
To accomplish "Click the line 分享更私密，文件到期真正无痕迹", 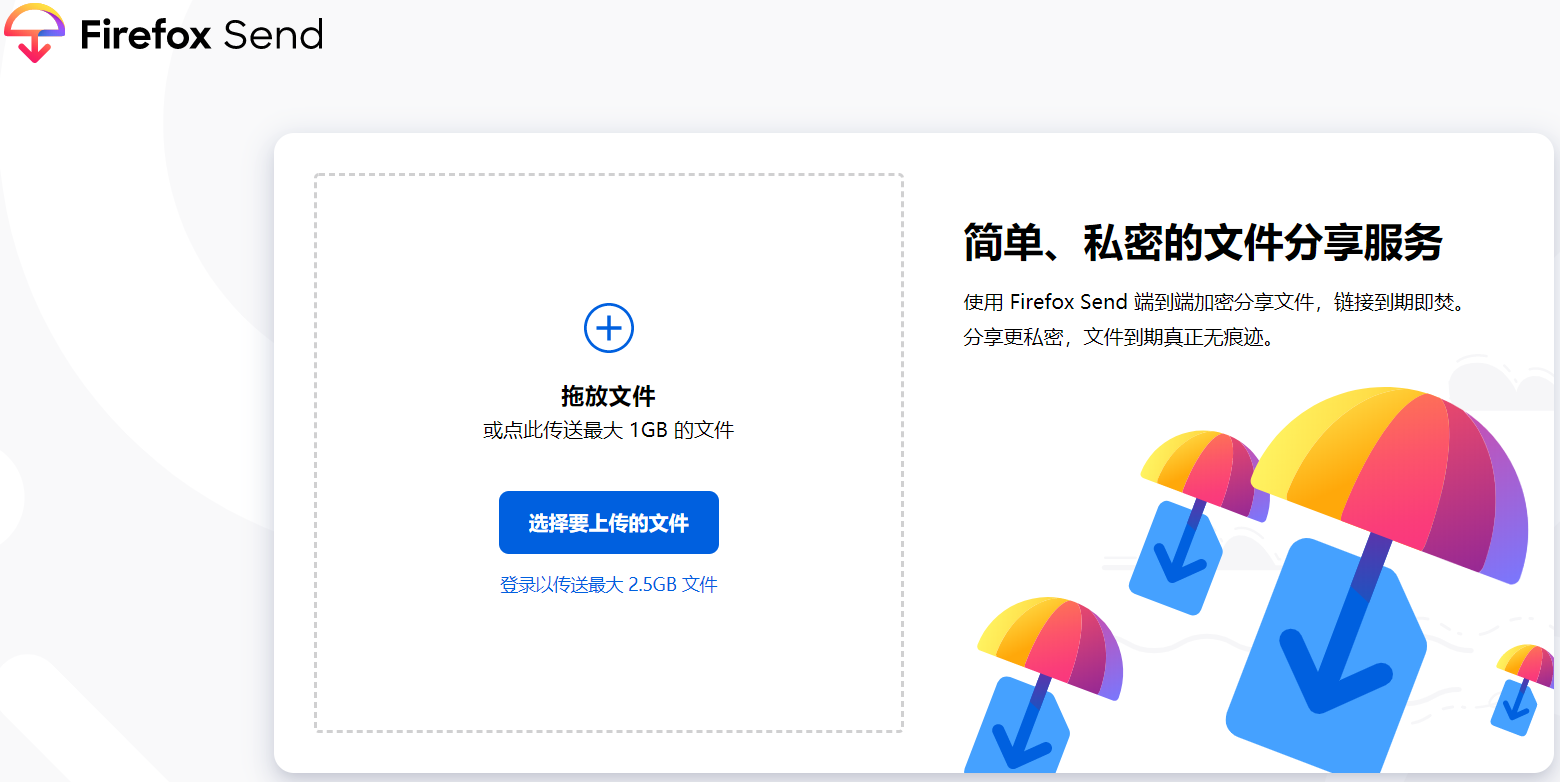I will point(1120,337).
